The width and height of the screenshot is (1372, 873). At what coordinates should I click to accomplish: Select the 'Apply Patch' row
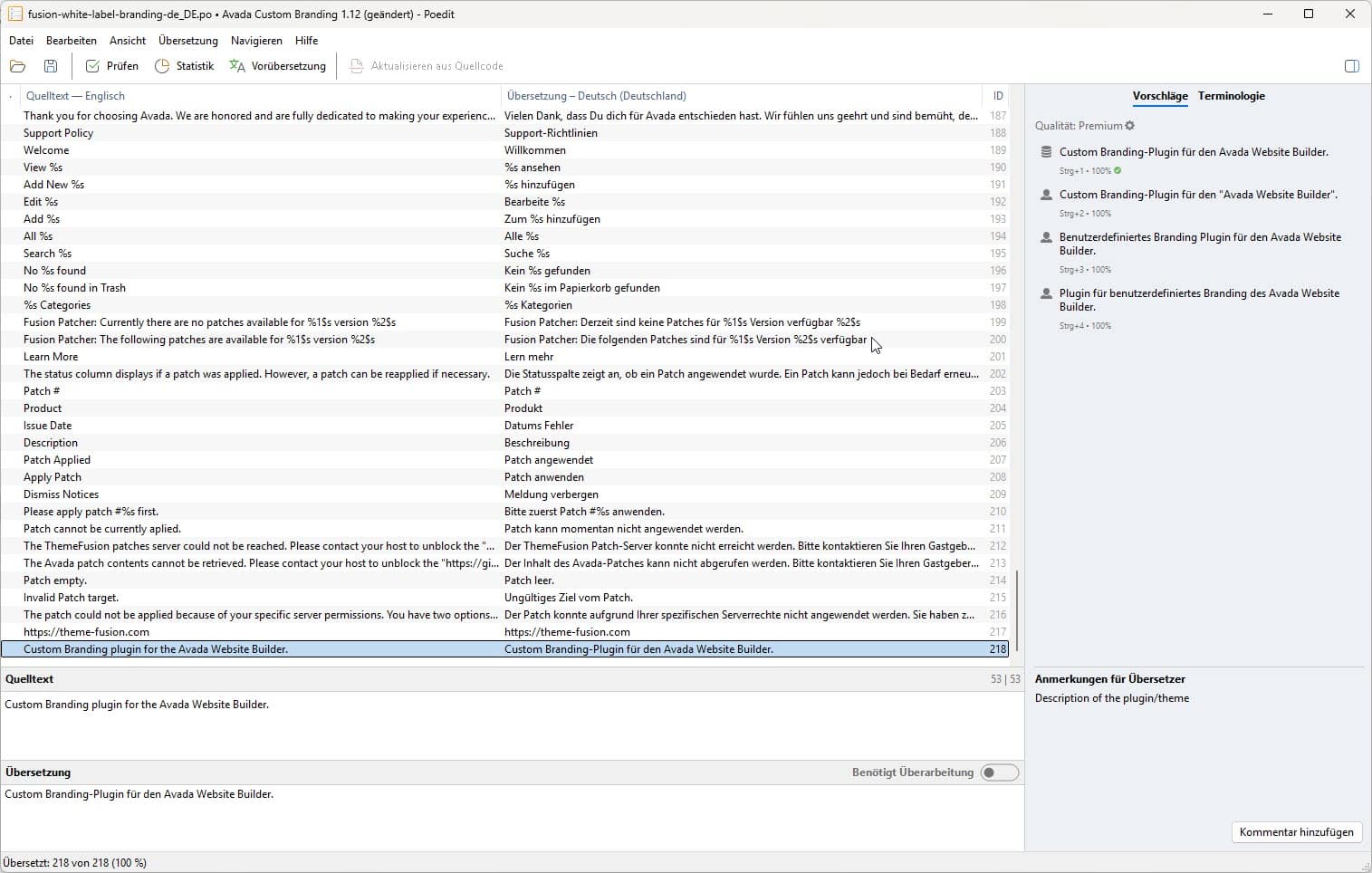pos(504,477)
